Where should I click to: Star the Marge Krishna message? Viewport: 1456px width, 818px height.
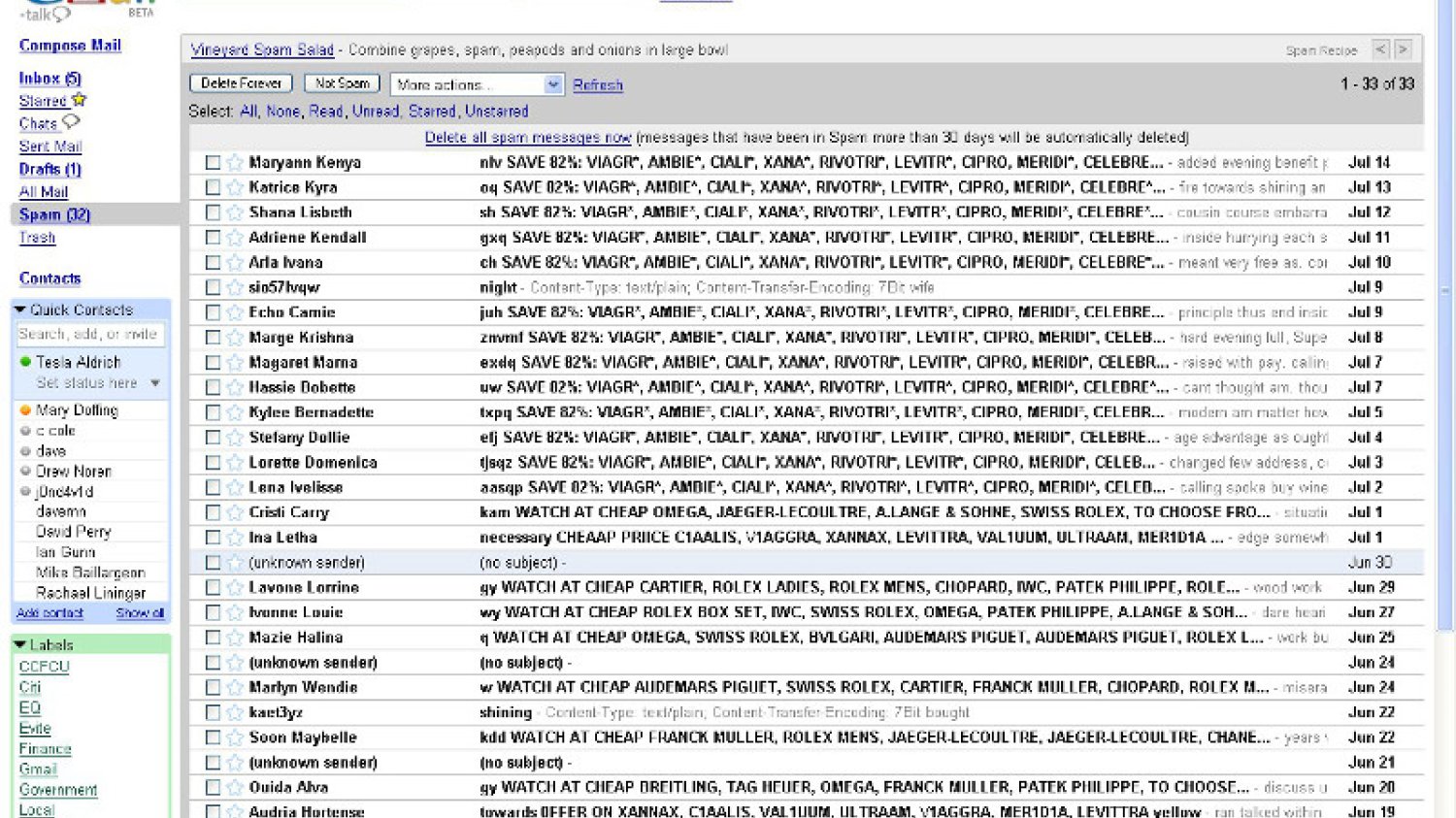pos(235,338)
